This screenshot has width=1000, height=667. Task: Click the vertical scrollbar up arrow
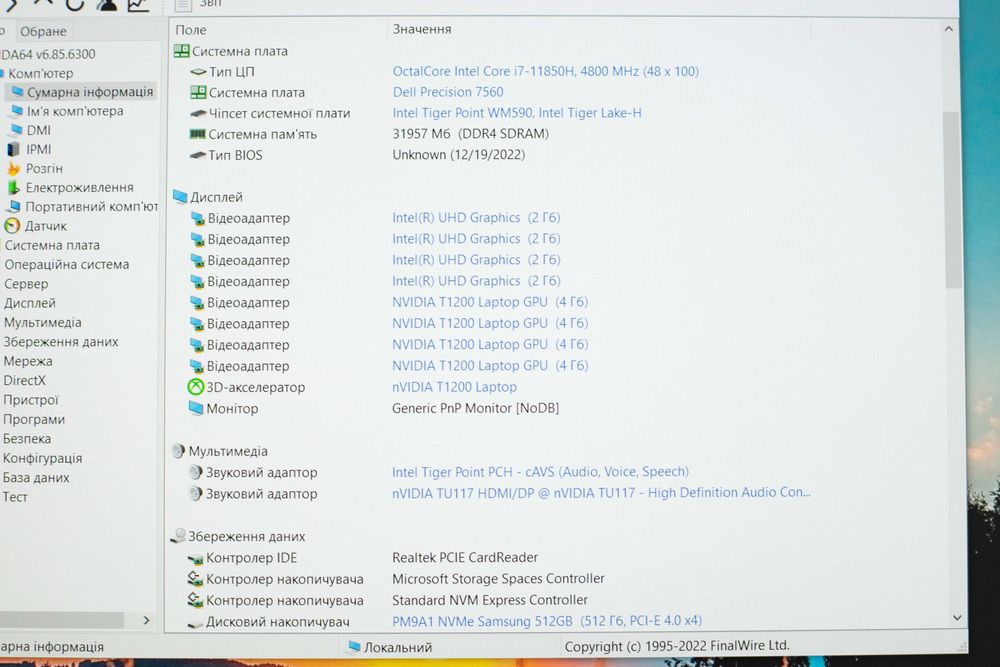(948, 29)
